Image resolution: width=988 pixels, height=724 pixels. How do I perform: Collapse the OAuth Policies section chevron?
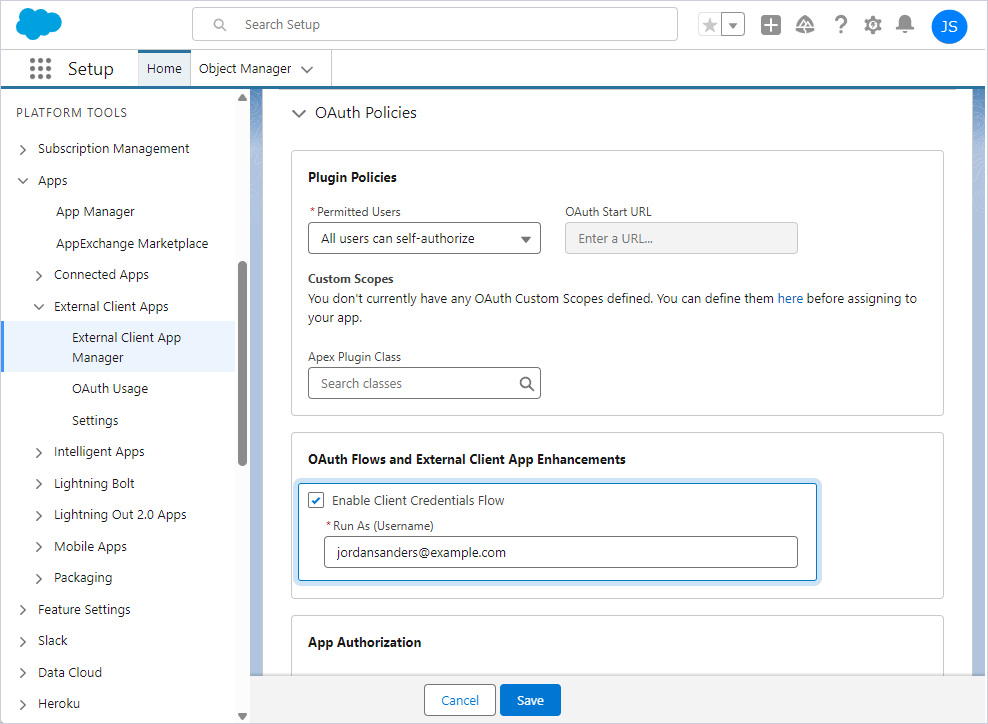(x=299, y=113)
